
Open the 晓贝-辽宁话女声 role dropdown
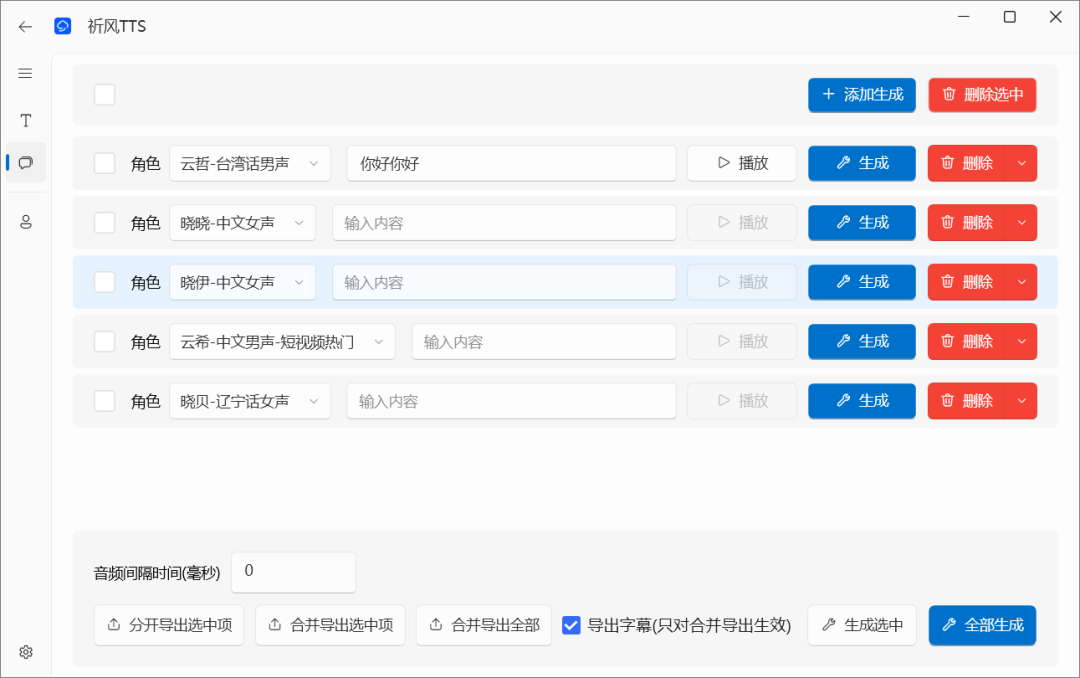click(x=250, y=400)
